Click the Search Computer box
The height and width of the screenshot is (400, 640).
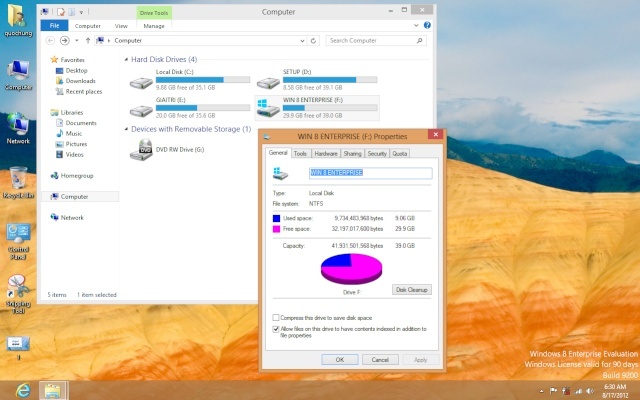point(376,40)
